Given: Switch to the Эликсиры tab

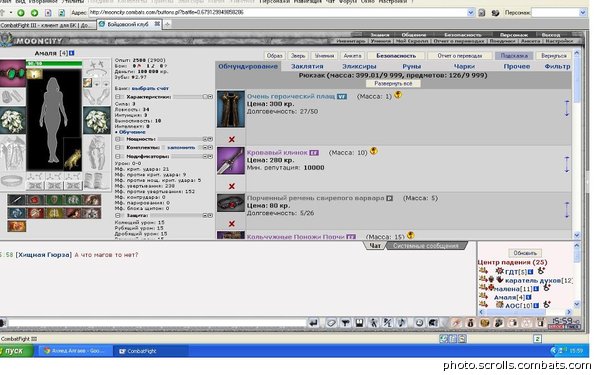Looking at the screenshot, I should 359,67.
